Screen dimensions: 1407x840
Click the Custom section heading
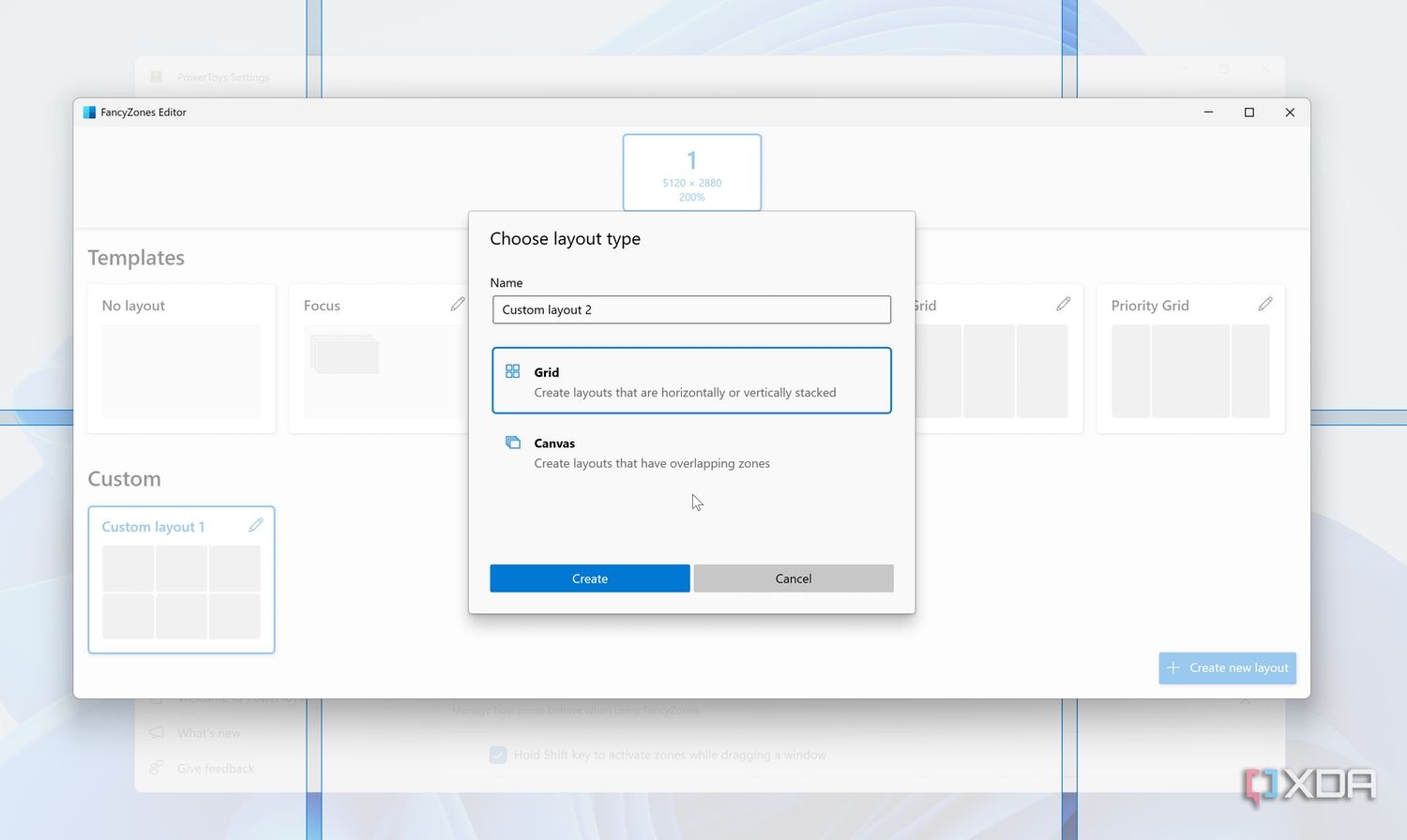click(124, 479)
